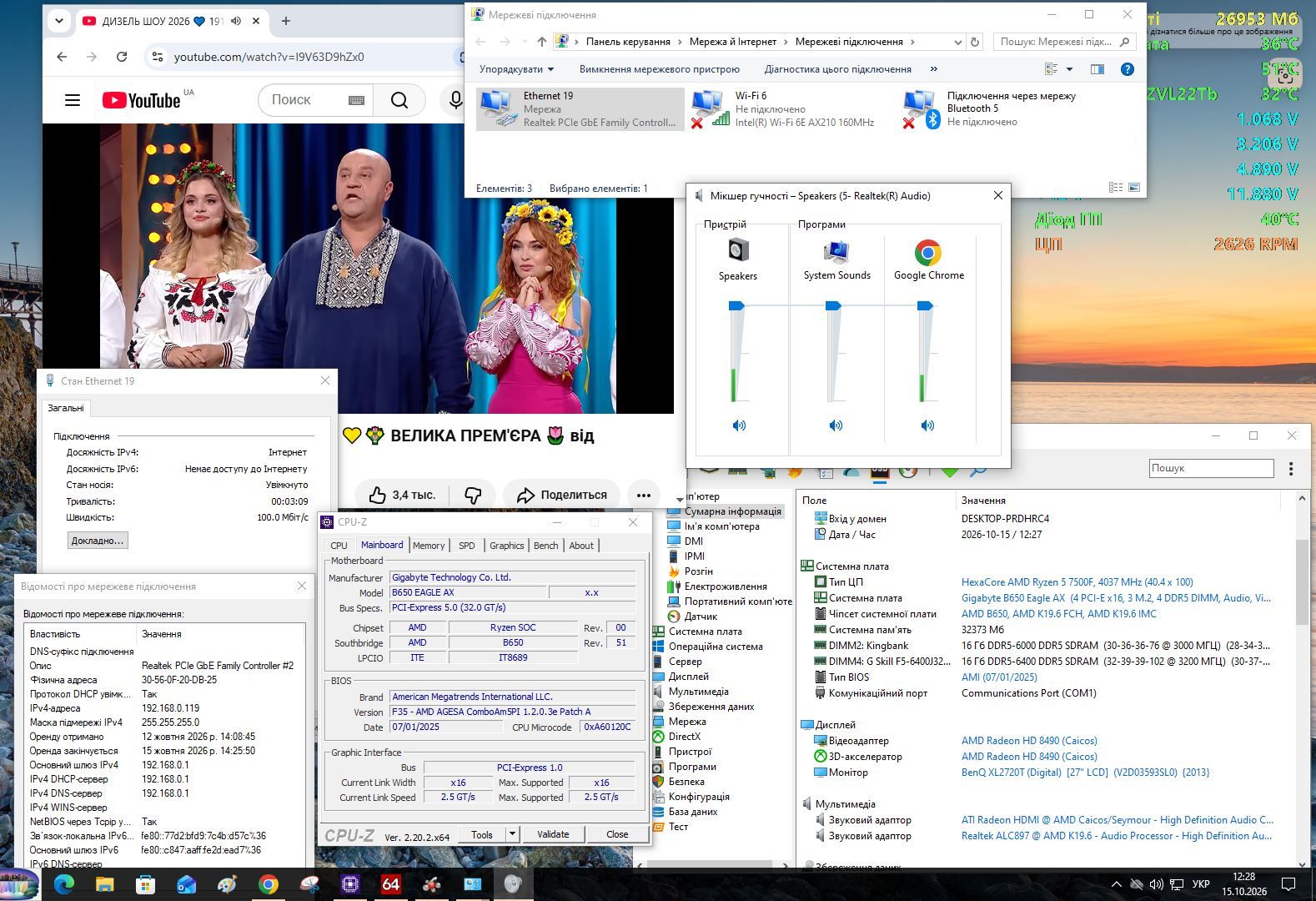This screenshot has width=1316, height=901.
Task: Click the Speakers volume slider handle
Action: pyautogui.click(x=736, y=306)
